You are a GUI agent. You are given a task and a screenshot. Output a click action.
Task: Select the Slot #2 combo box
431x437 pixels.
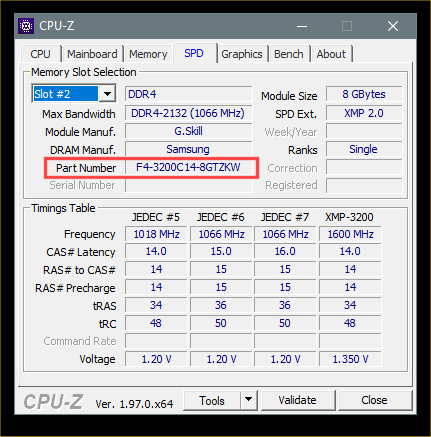(x=74, y=94)
